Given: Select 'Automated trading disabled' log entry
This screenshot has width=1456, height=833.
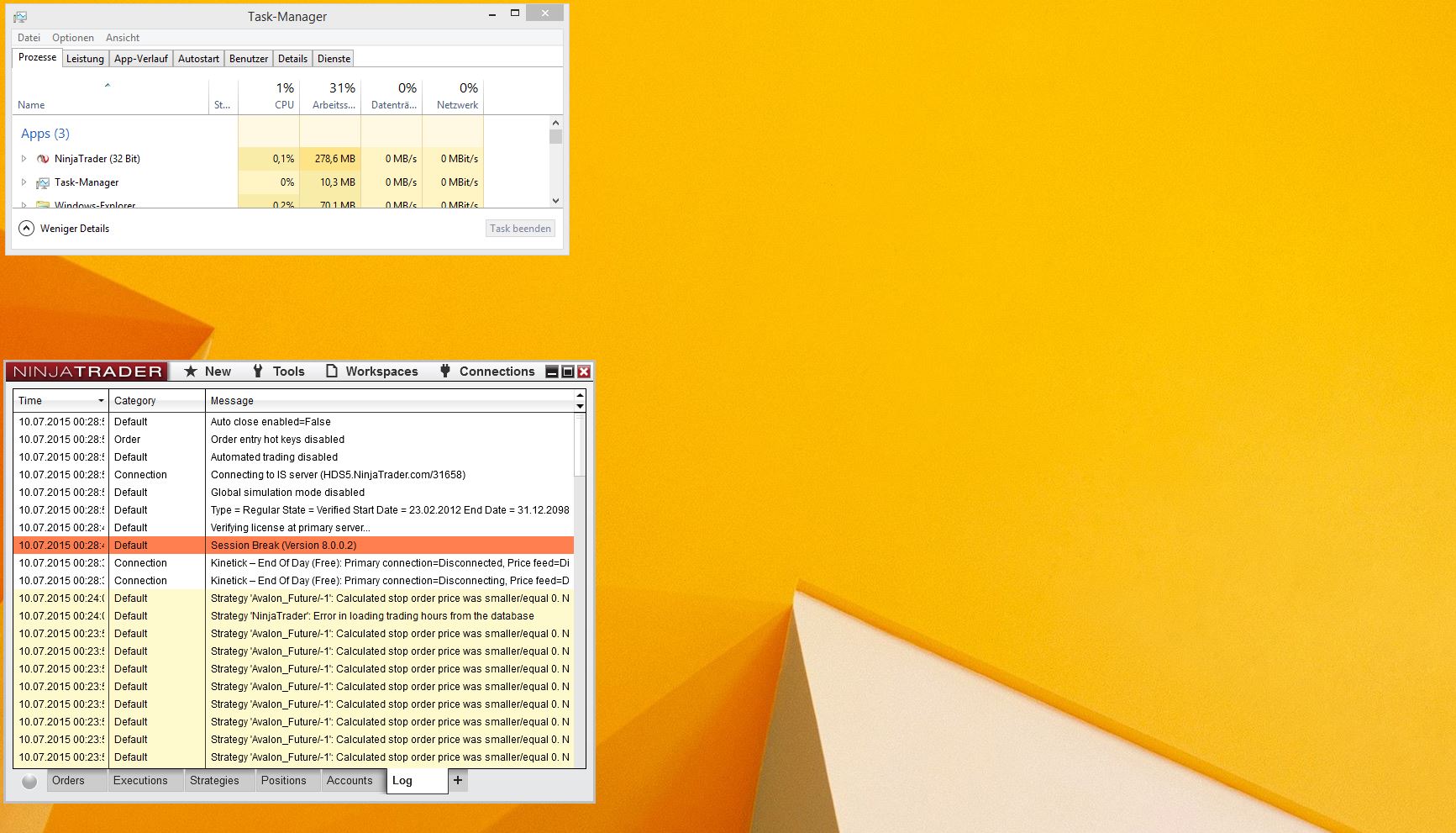Looking at the screenshot, I should click(x=293, y=457).
